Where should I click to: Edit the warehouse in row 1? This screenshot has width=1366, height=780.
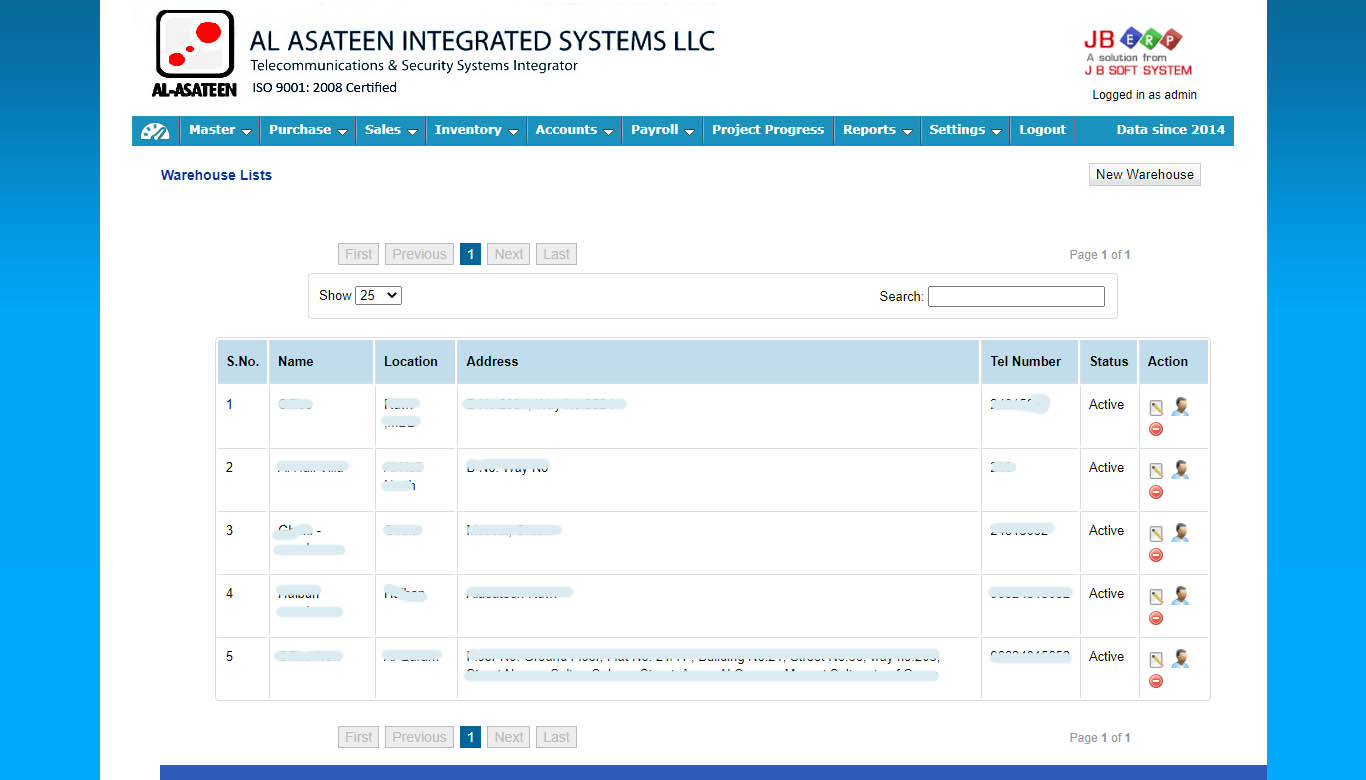coord(1156,408)
